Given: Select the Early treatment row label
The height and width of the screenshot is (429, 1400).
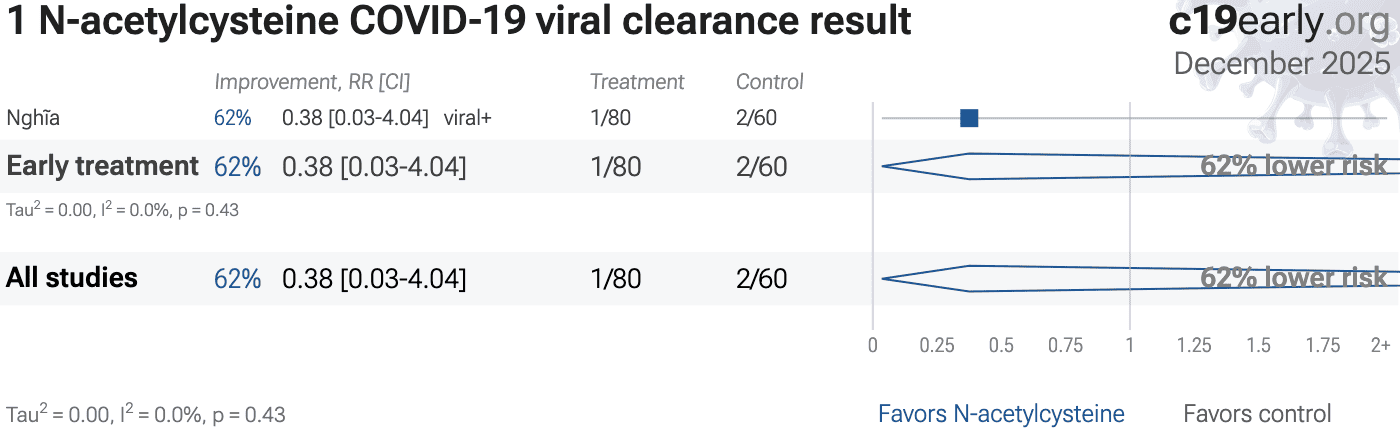Looking at the screenshot, I should click(102, 166).
